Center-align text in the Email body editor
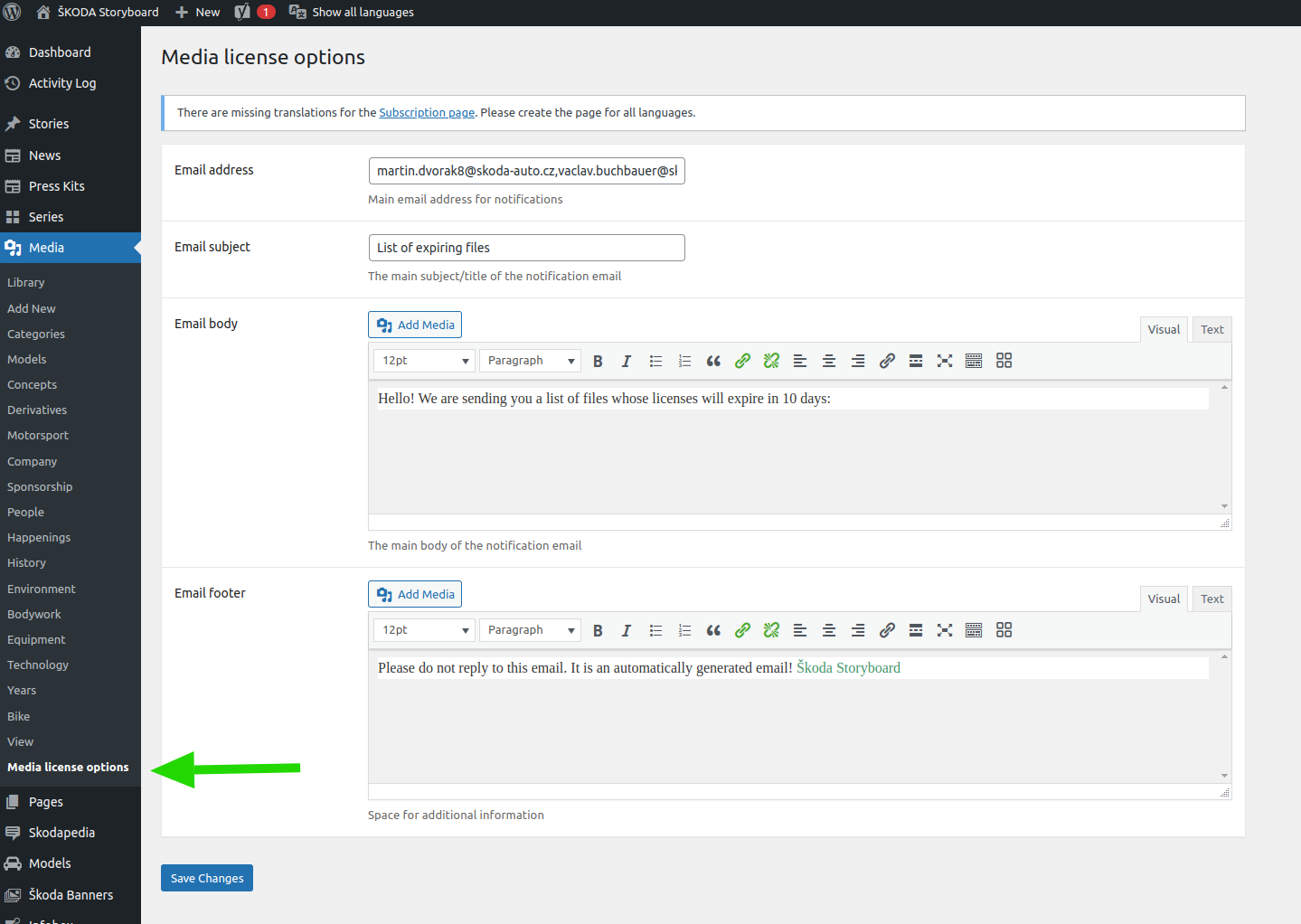Viewport: 1301px width, 924px height. pos(828,361)
